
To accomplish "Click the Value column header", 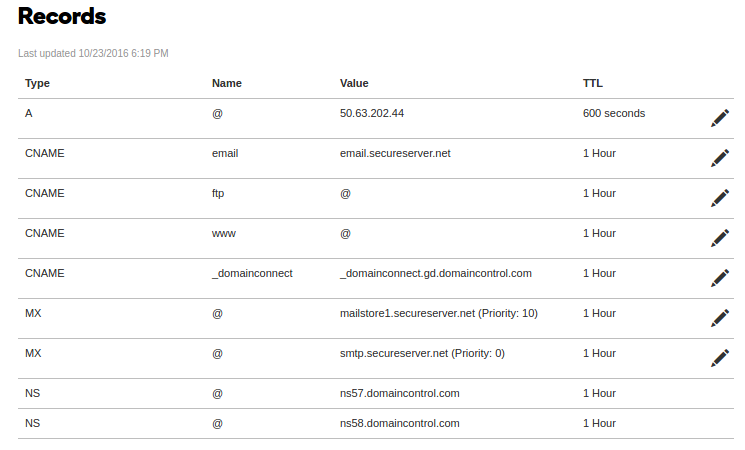I will pos(354,83).
